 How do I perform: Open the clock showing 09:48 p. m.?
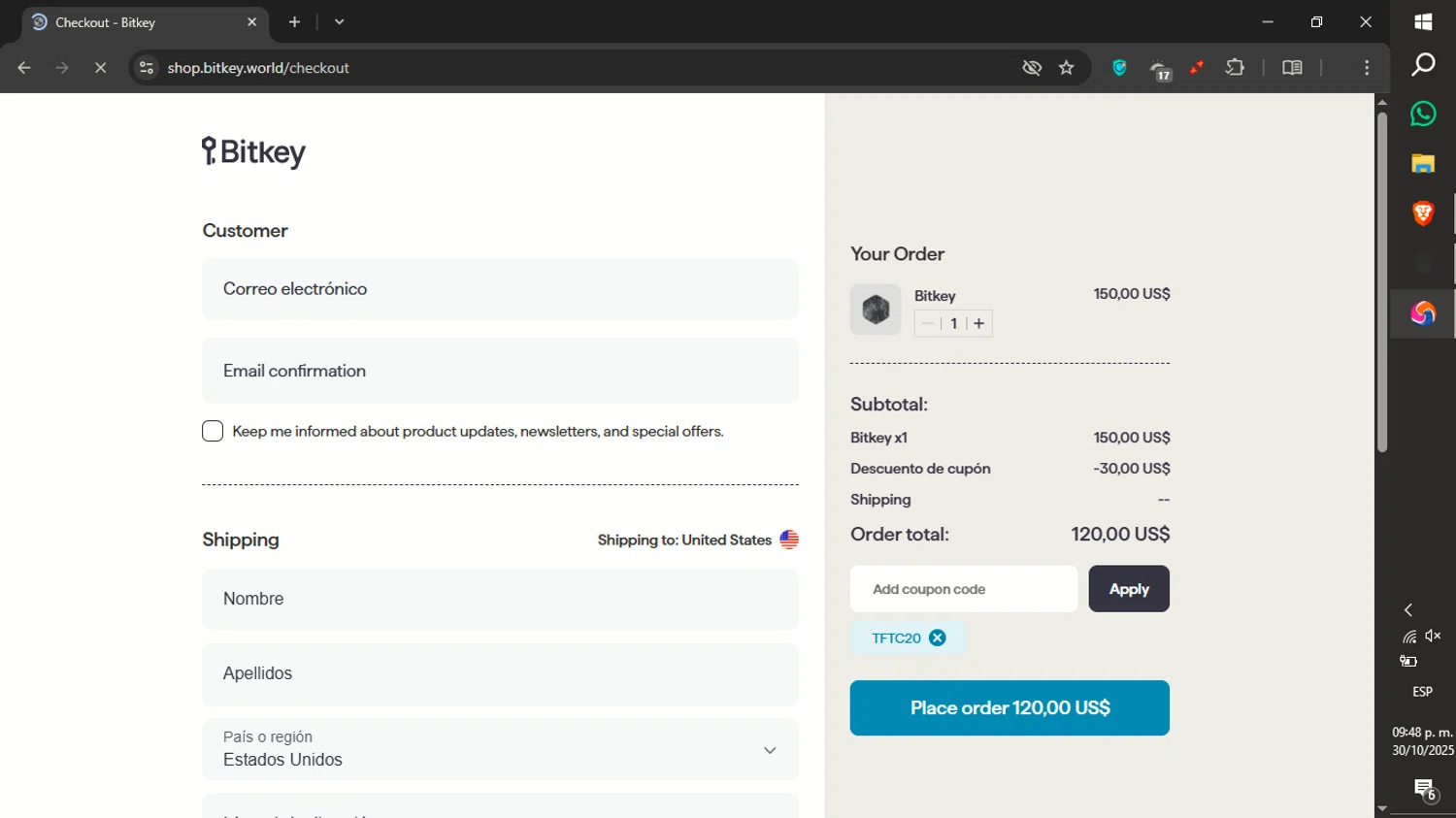tap(1423, 741)
